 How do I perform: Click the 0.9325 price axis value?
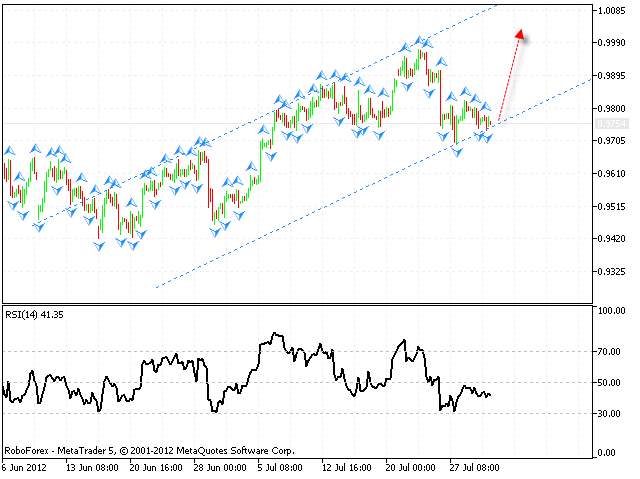click(611, 272)
